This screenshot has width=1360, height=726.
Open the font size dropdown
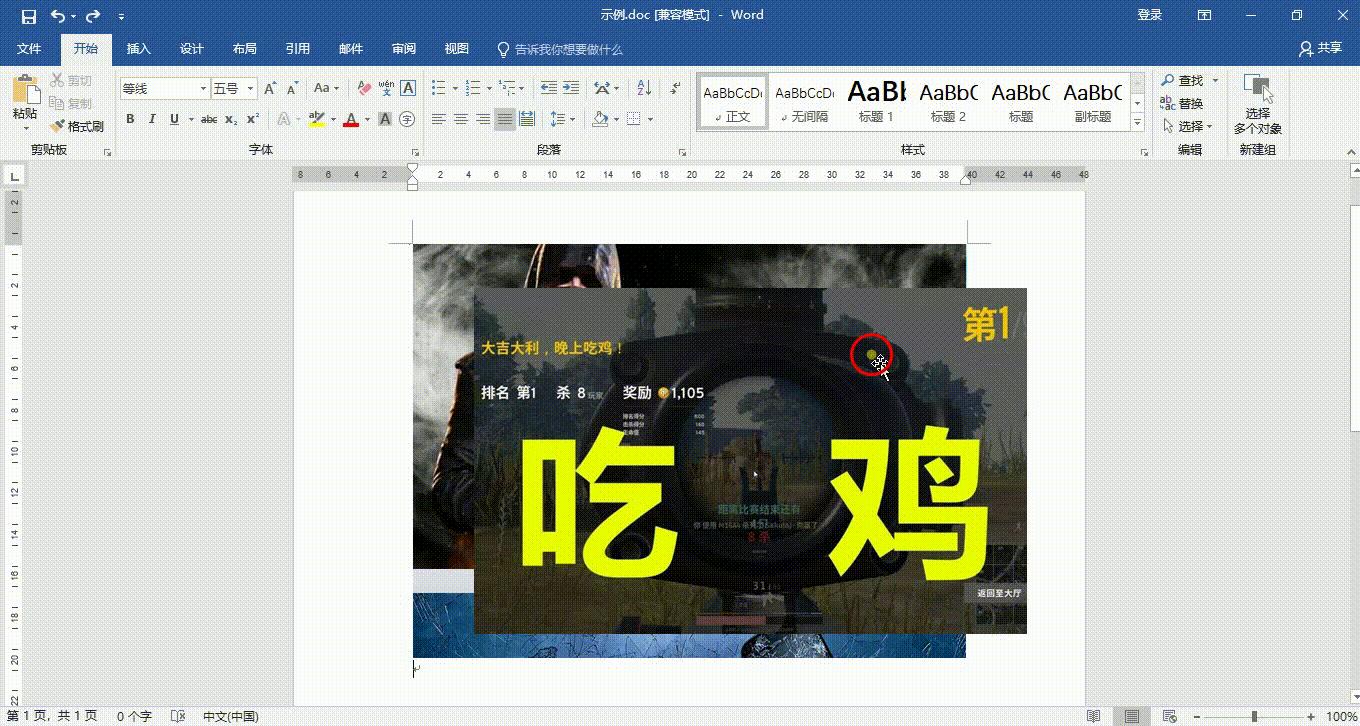click(x=246, y=87)
